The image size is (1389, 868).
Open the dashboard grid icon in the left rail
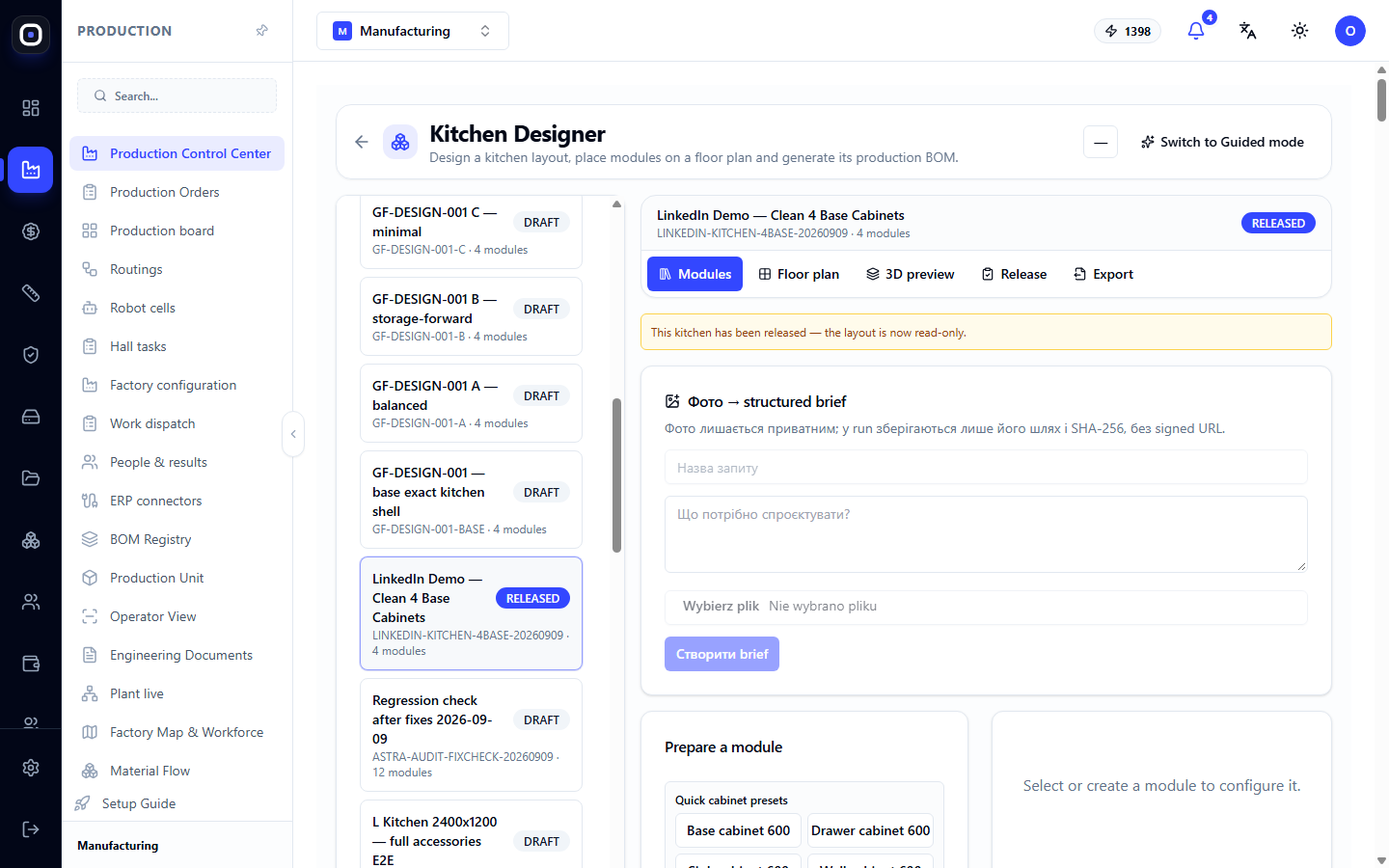pos(31,108)
